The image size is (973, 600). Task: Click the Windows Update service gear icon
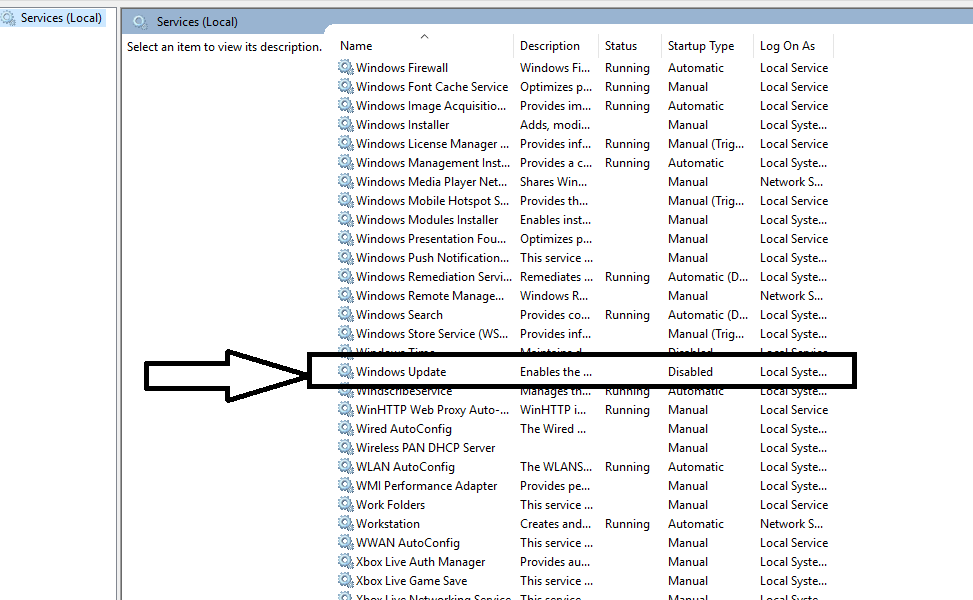[x=346, y=372]
